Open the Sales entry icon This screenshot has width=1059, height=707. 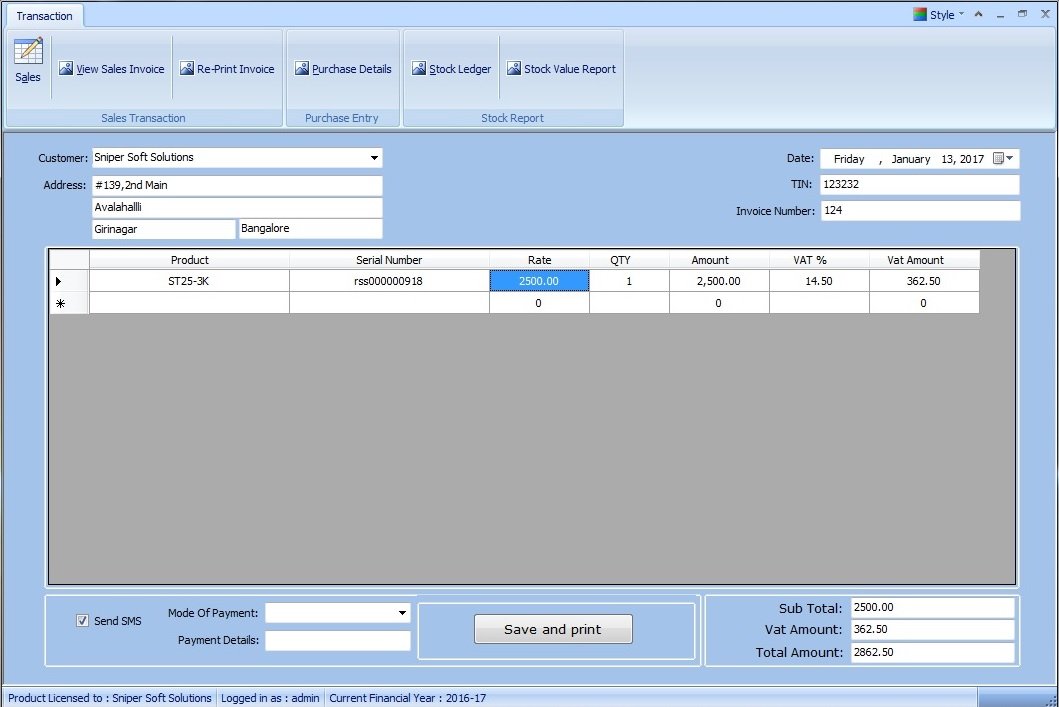[28, 60]
